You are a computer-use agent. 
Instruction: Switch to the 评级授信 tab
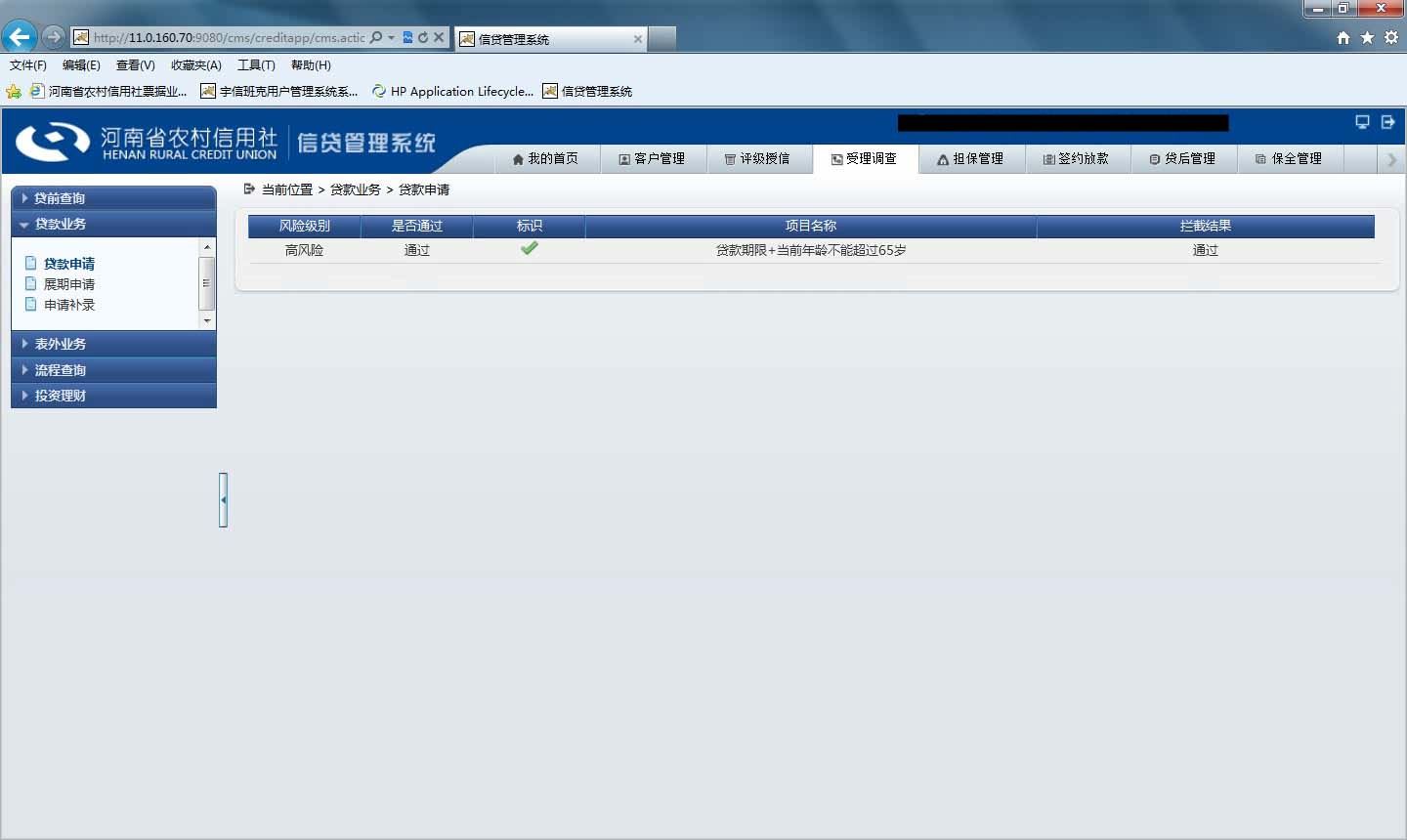pyautogui.click(x=757, y=159)
